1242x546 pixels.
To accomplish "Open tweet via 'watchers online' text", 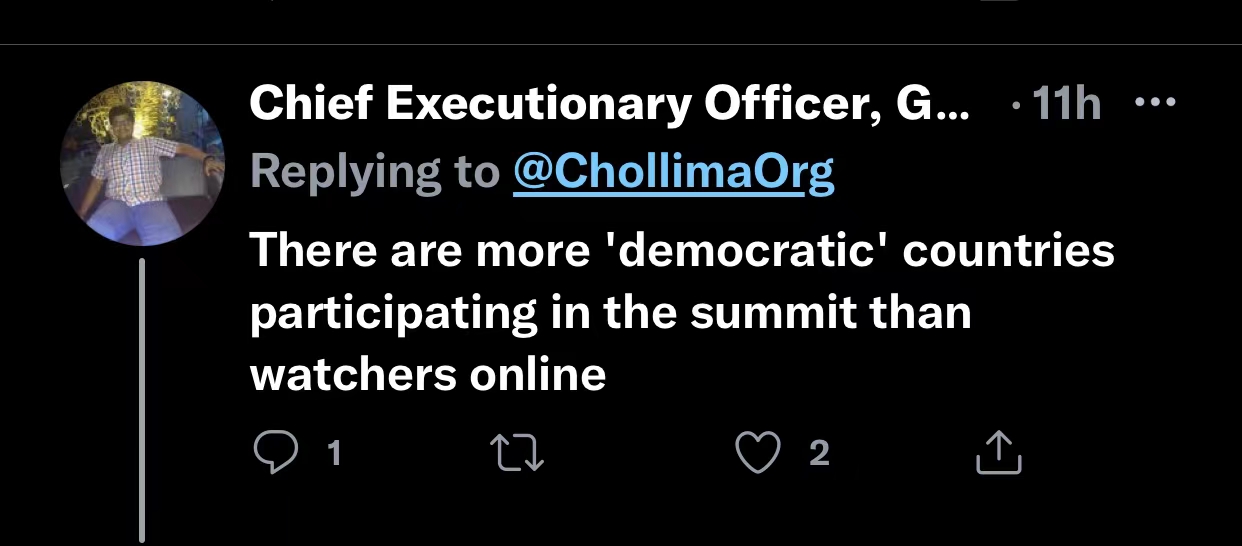I will (x=428, y=374).
